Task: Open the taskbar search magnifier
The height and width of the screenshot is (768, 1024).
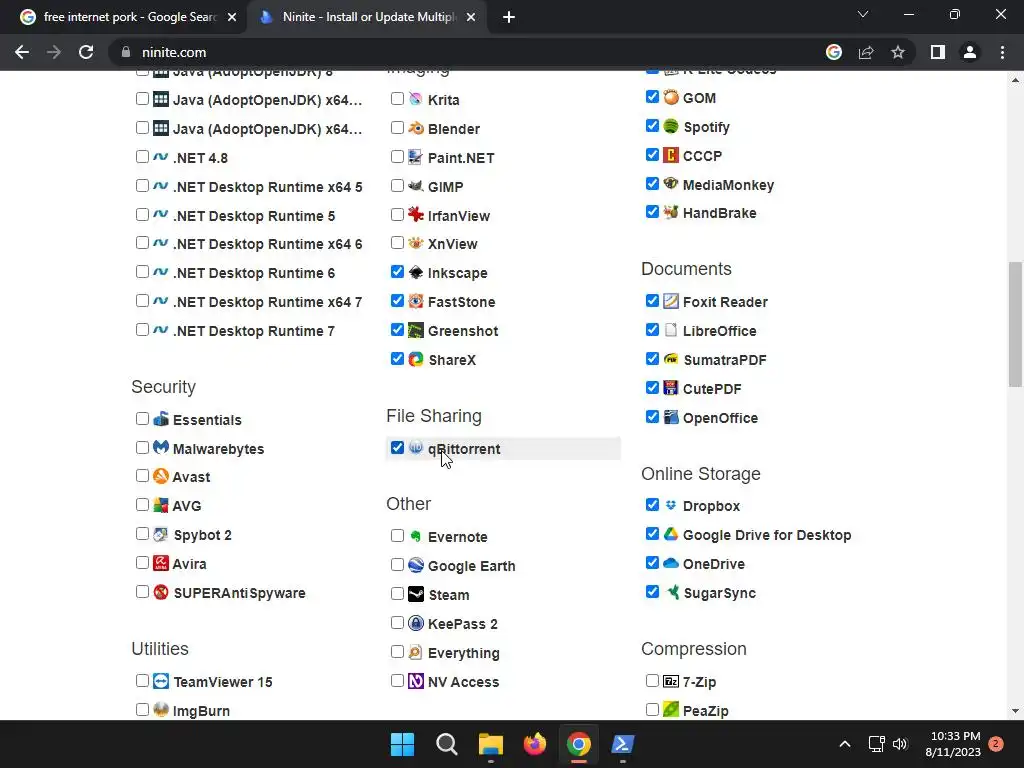Action: pos(447,744)
